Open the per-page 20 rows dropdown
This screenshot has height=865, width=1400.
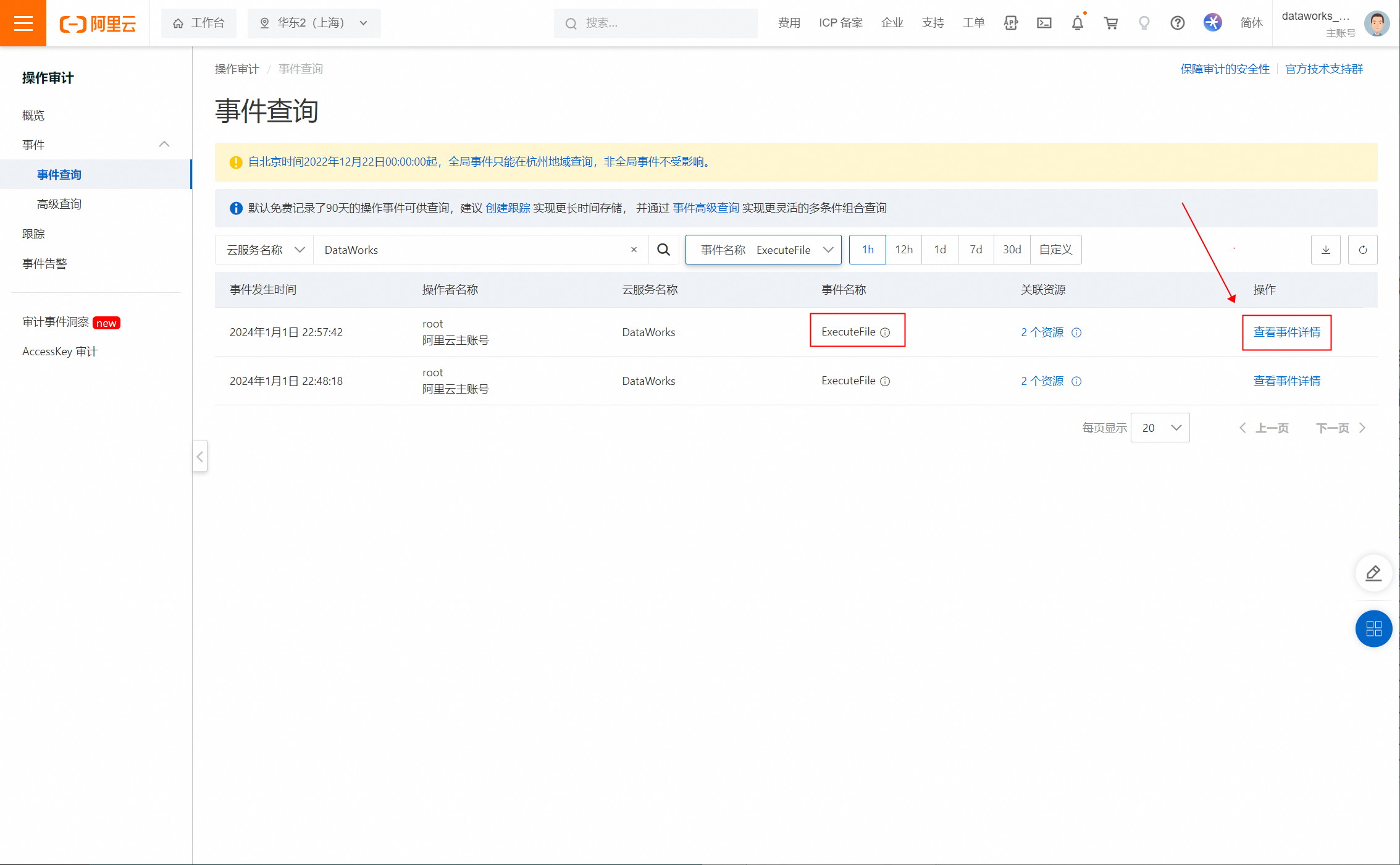click(1160, 428)
